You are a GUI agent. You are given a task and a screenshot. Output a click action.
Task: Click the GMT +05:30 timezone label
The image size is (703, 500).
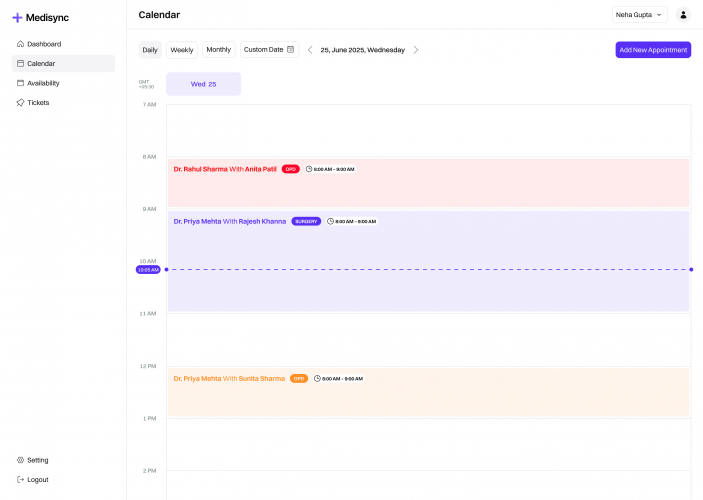pyautogui.click(x=146, y=84)
